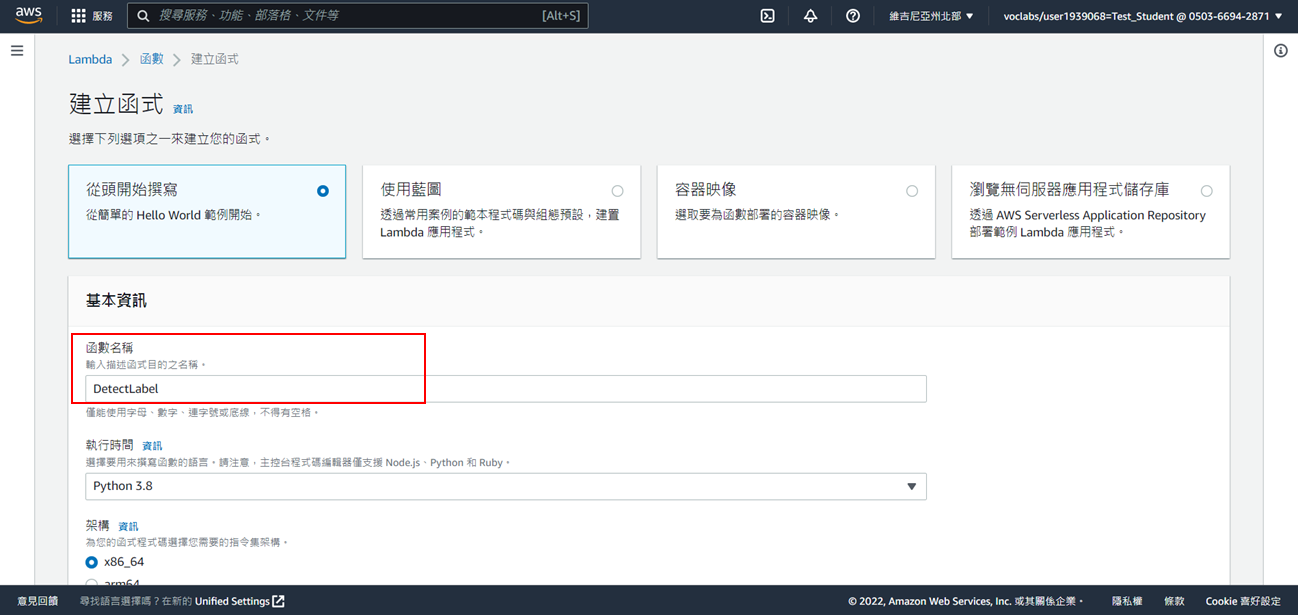Open the info panel icon on the right
Image resolution: width=1298 pixels, height=615 pixels.
point(1281,51)
